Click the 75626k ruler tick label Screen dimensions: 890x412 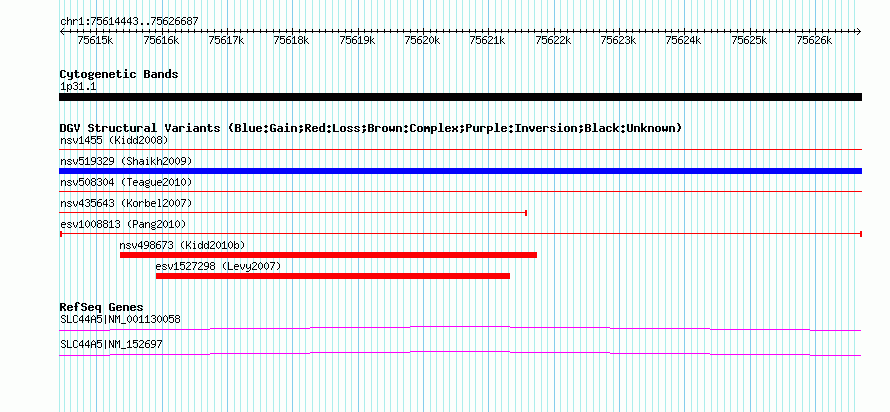(815, 40)
